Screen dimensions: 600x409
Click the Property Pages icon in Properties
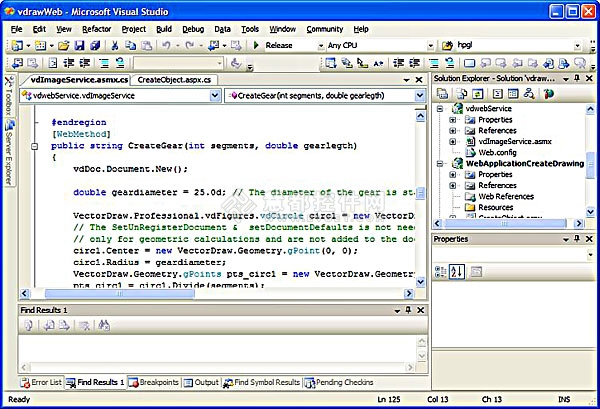tap(476, 272)
